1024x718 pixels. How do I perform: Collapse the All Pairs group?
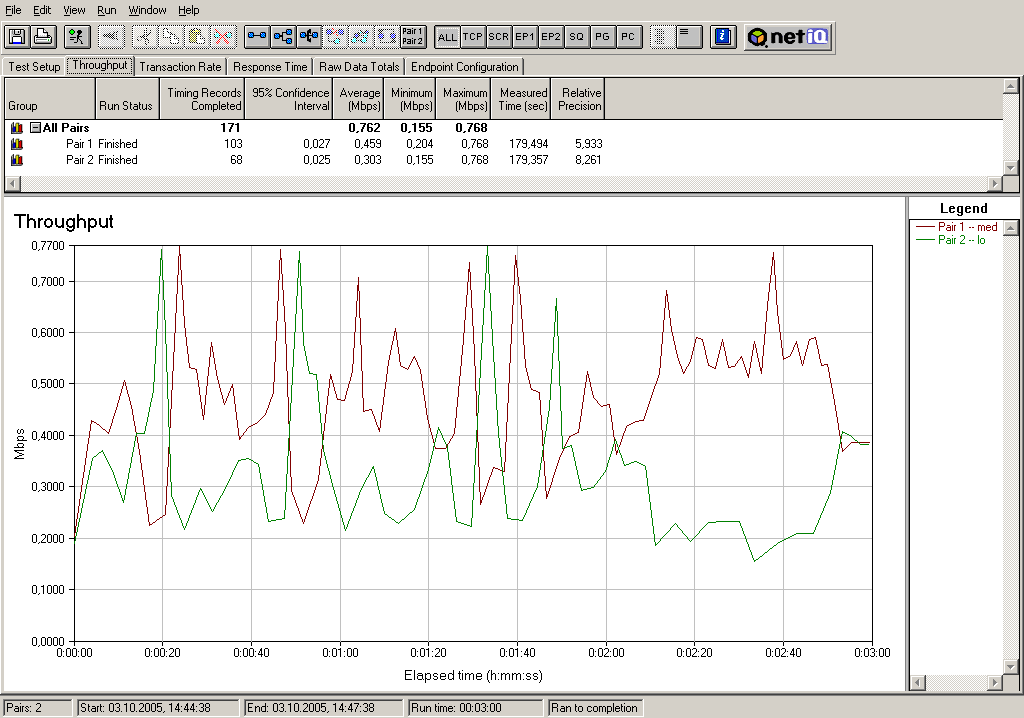tap(35, 128)
